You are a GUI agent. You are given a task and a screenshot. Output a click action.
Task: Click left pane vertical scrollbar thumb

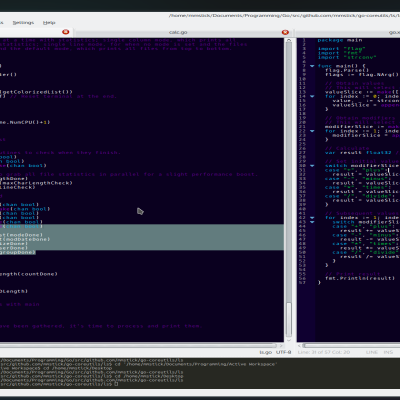289,320
